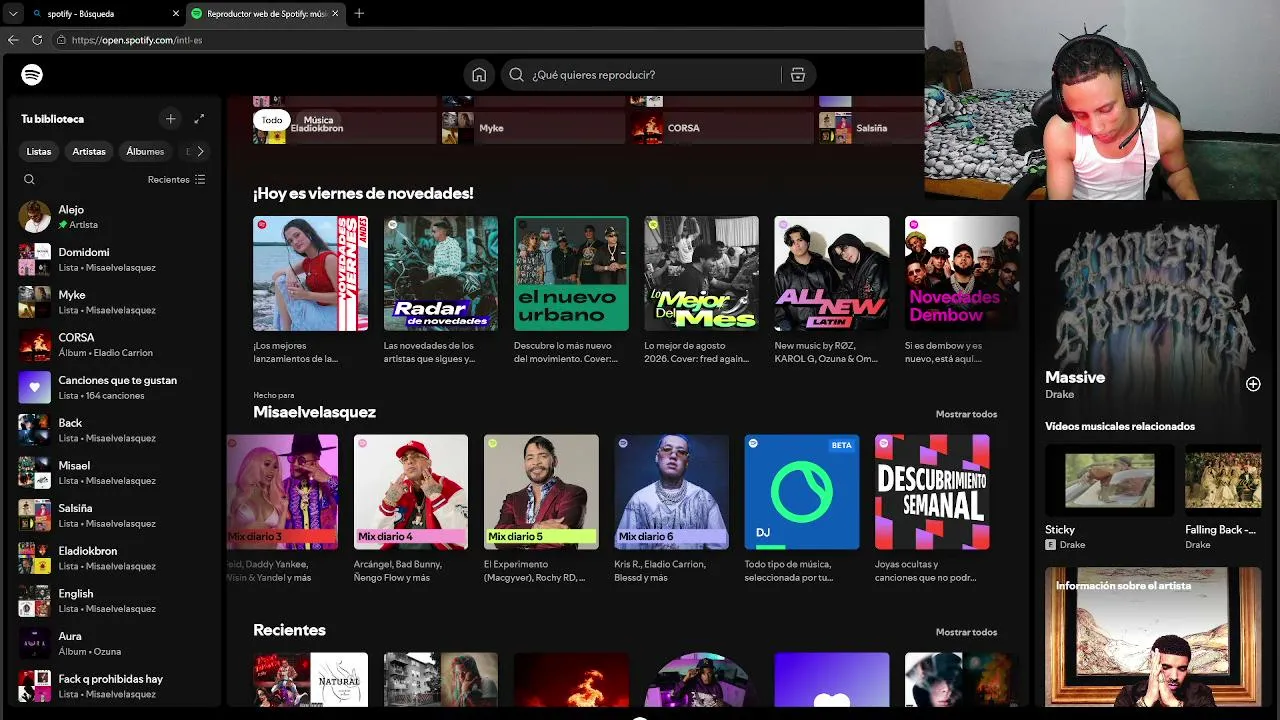This screenshot has width=1280, height=720.
Task: Open Mix diario 6 cover
Action: click(671, 492)
